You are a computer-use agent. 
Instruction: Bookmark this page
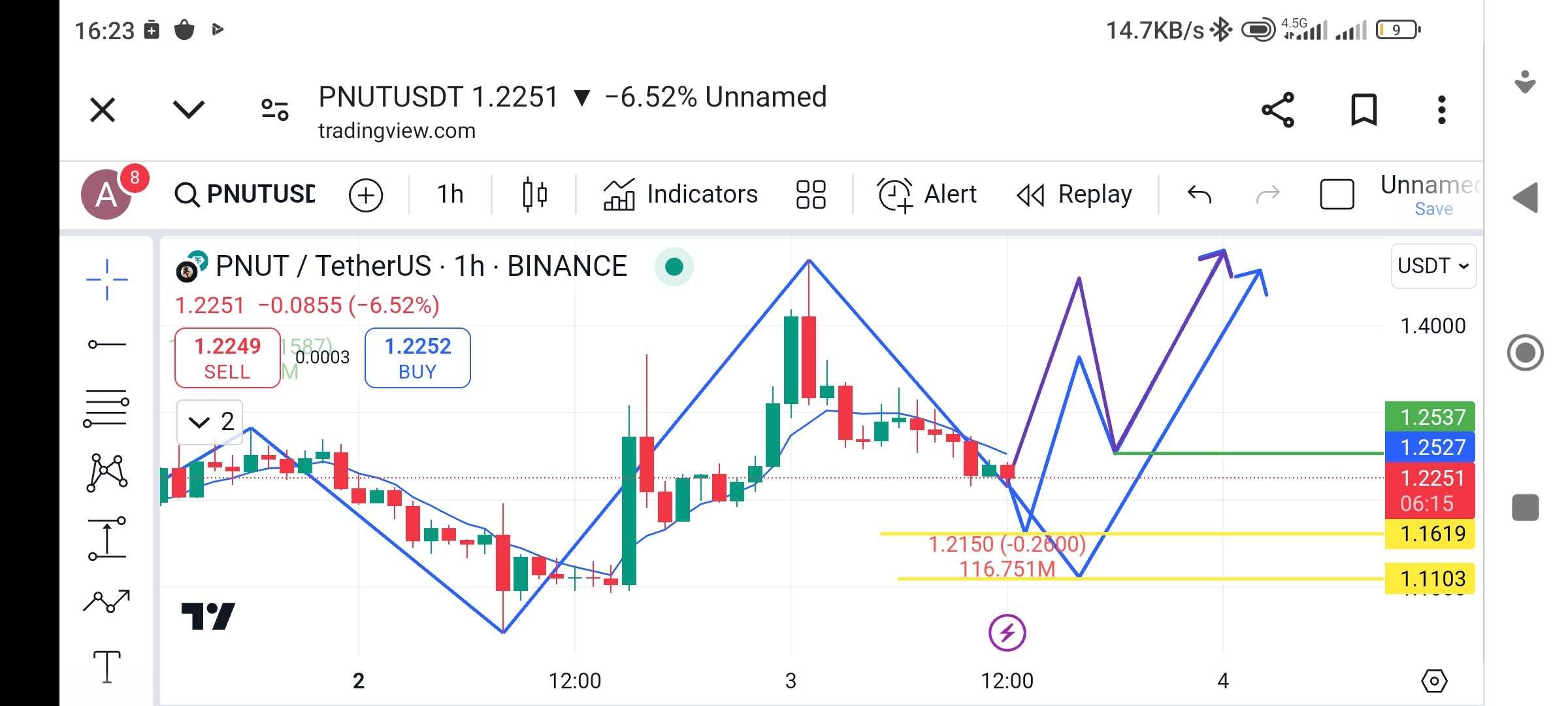[1364, 109]
